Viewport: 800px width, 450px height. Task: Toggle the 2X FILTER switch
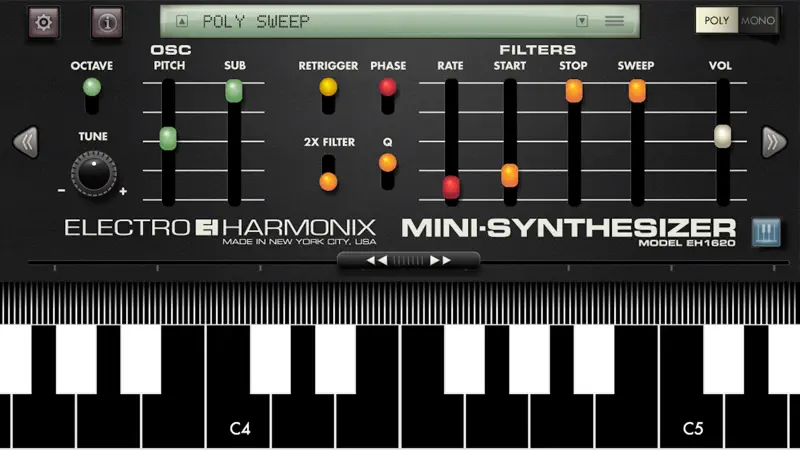[328, 173]
